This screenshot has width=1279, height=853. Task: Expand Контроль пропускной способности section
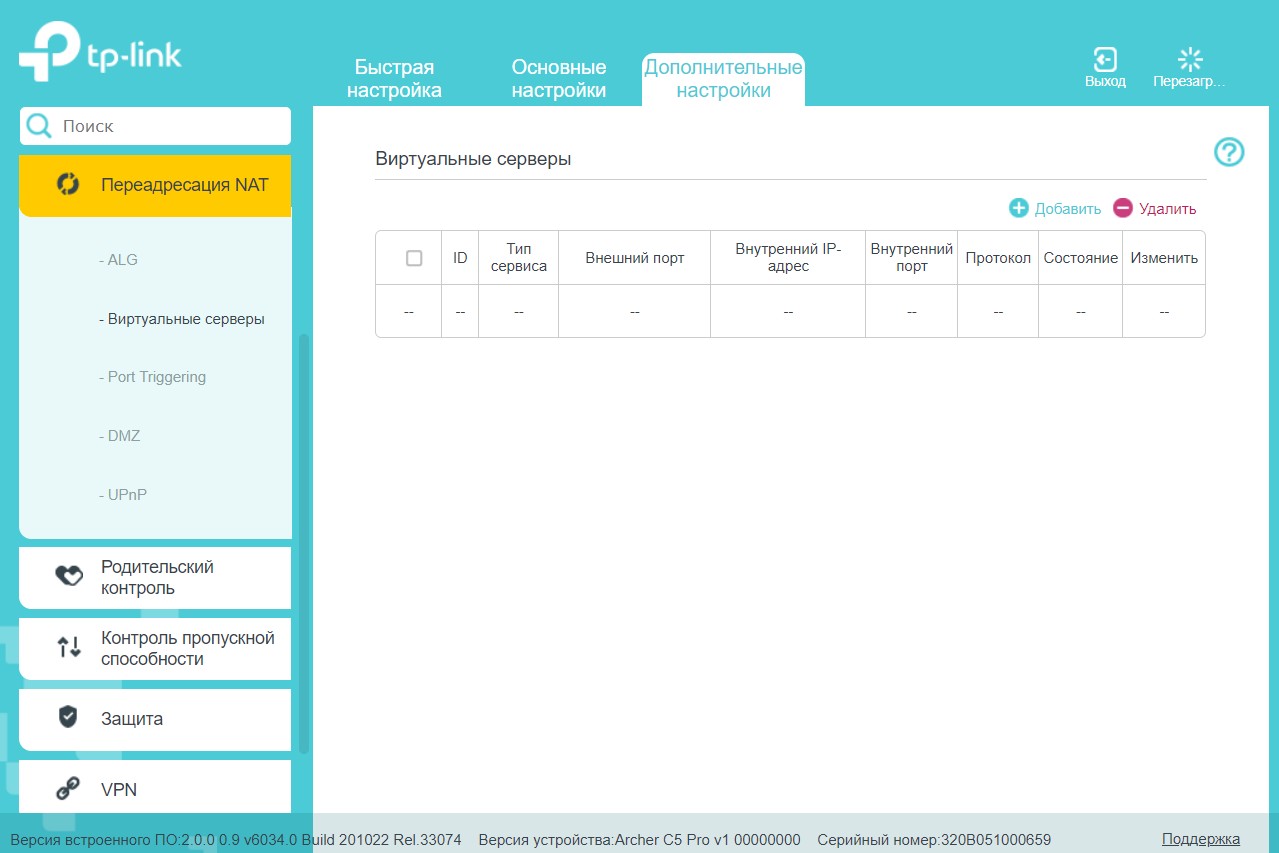[155, 649]
